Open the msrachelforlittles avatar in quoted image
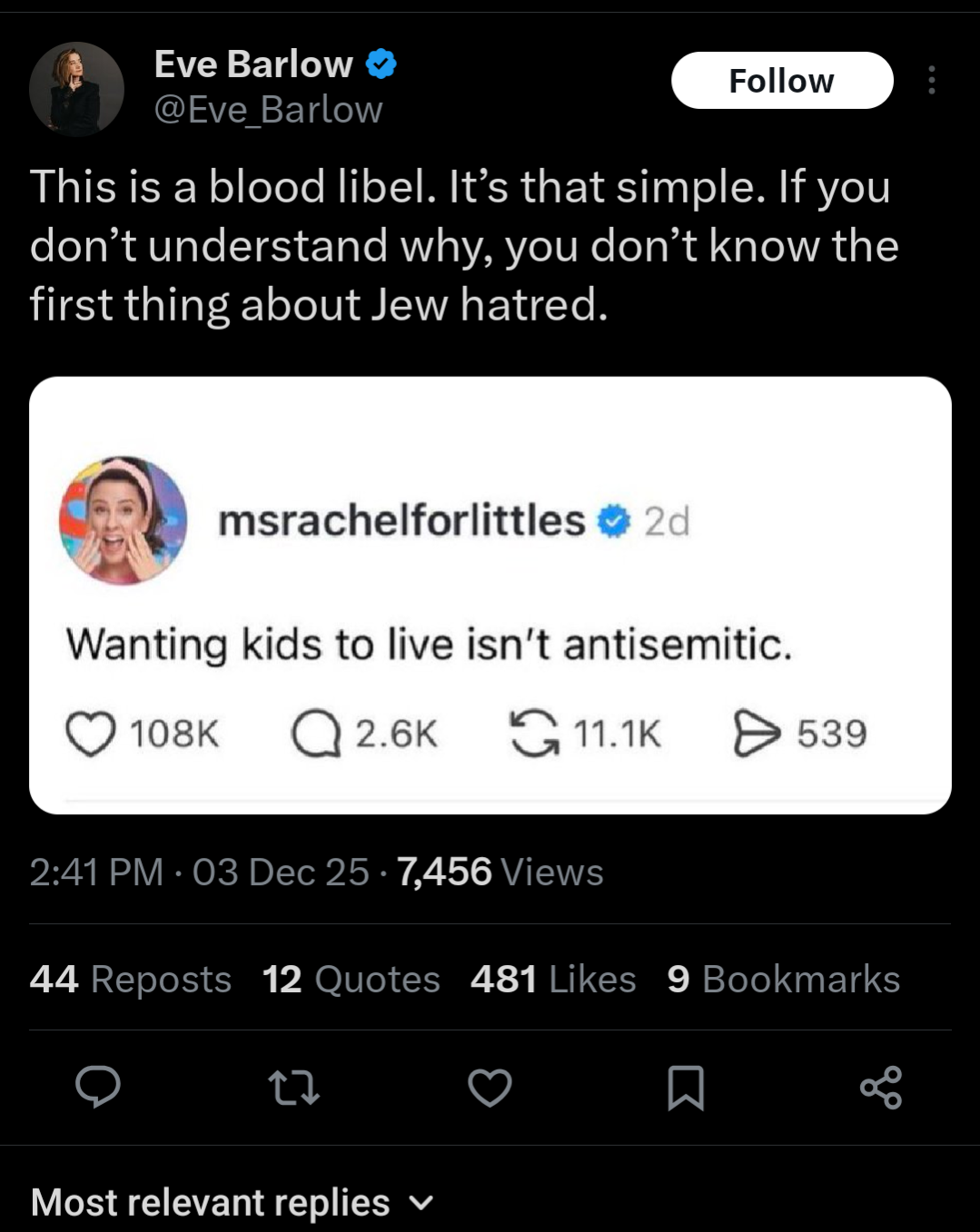 (x=123, y=520)
